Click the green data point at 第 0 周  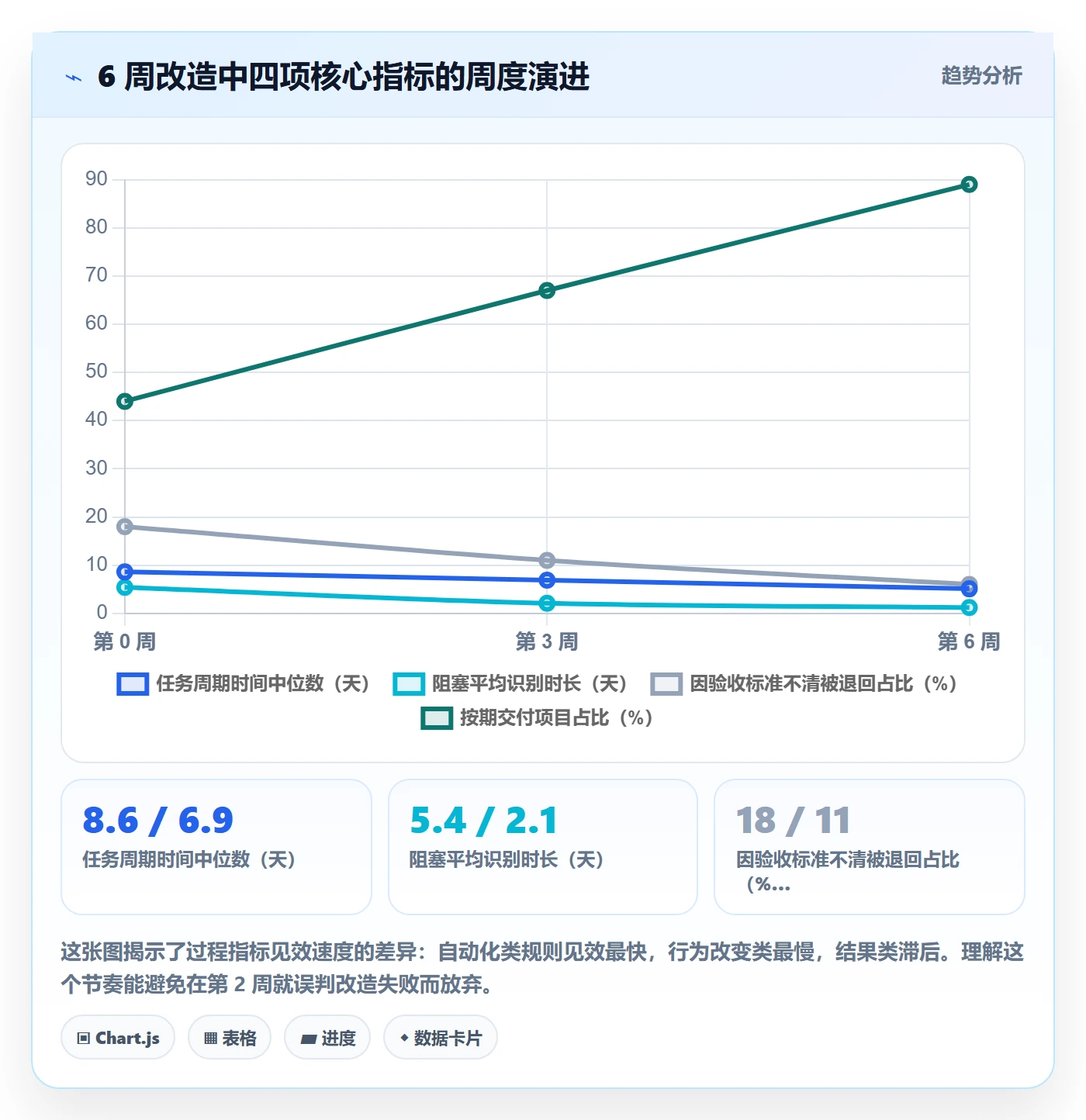point(125,401)
